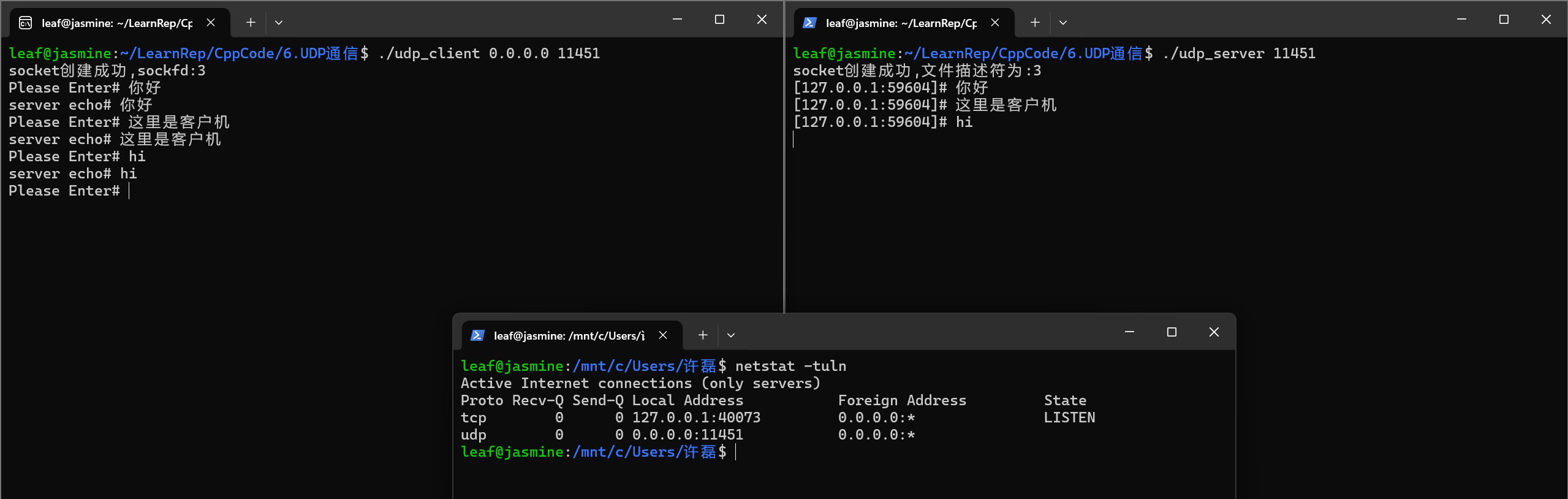This screenshot has height=499, width=1568.
Task: Click the '0.0.0.0:11451' udp local address
Action: [687, 435]
